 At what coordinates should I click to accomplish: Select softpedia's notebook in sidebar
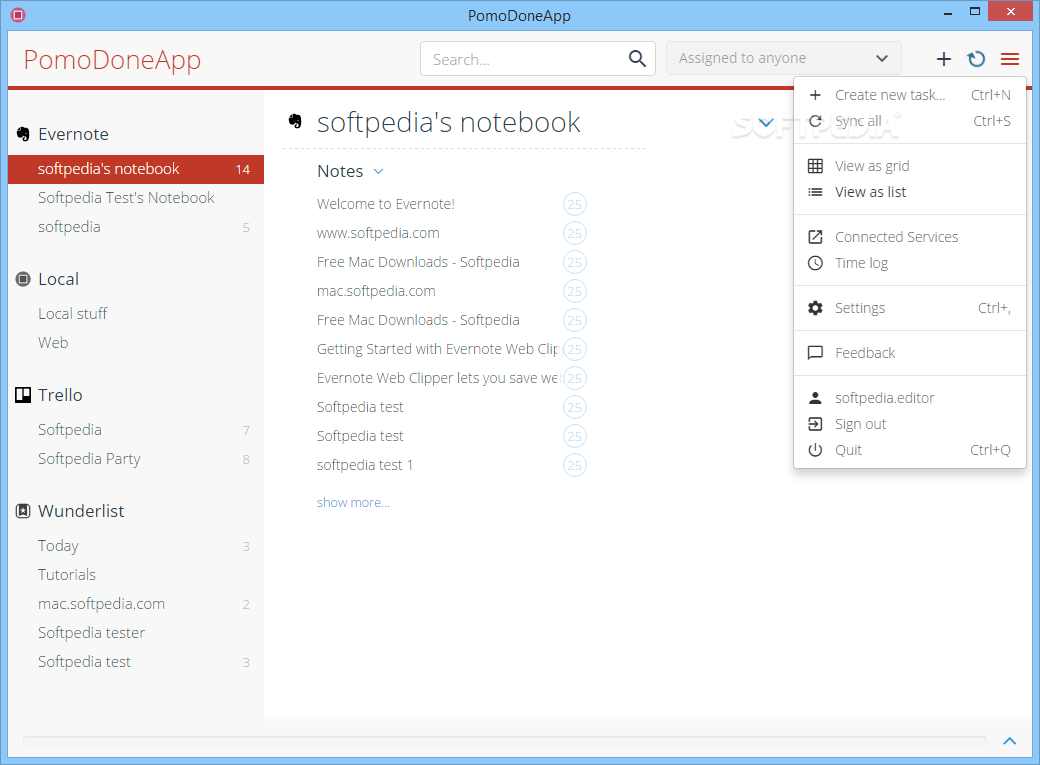point(136,169)
